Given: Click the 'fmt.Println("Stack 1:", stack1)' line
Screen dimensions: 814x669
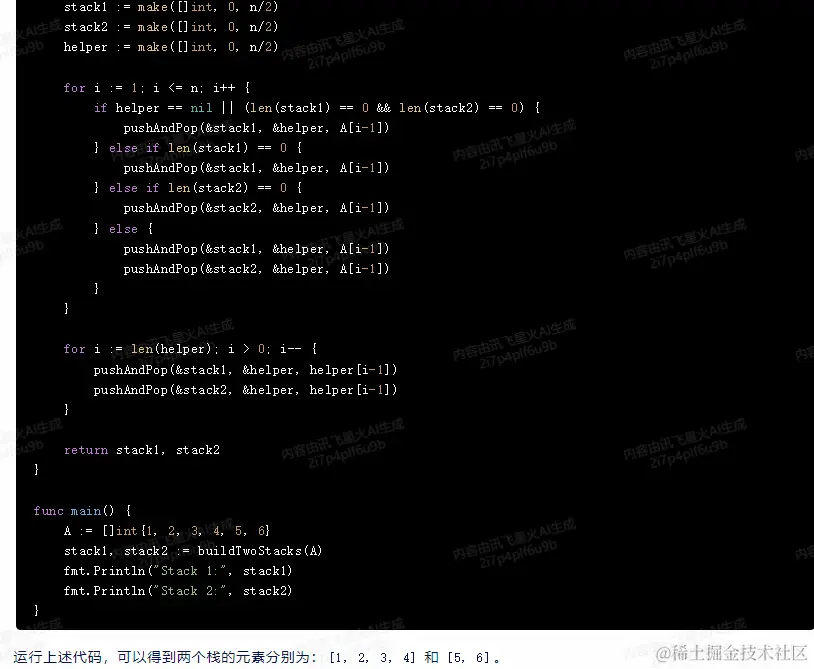Looking at the screenshot, I should tap(178, 571).
